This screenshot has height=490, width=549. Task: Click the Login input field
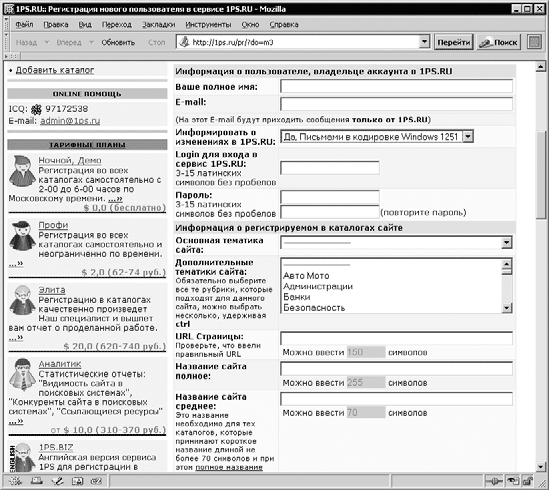(330, 168)
